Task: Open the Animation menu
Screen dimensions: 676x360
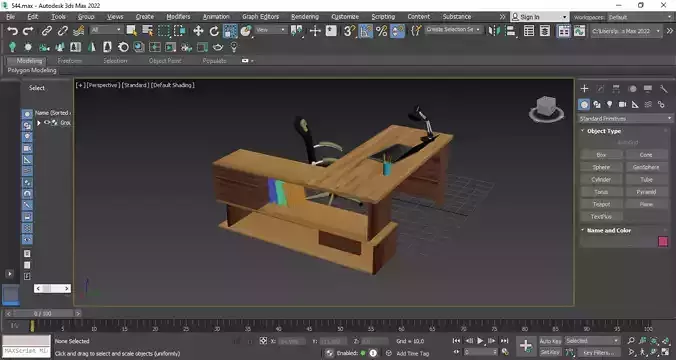Action: [x=216, y=16]
